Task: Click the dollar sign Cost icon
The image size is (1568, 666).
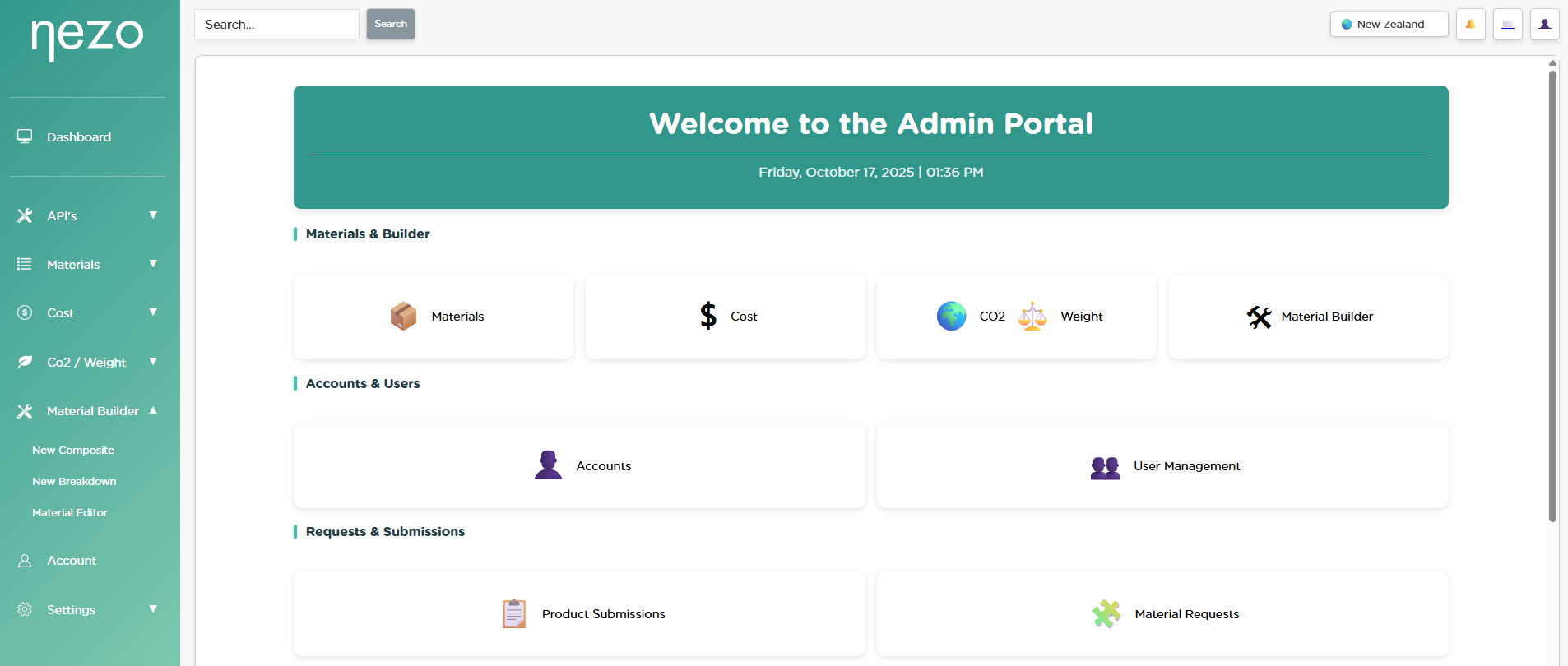Action: (x=708, y=316)
